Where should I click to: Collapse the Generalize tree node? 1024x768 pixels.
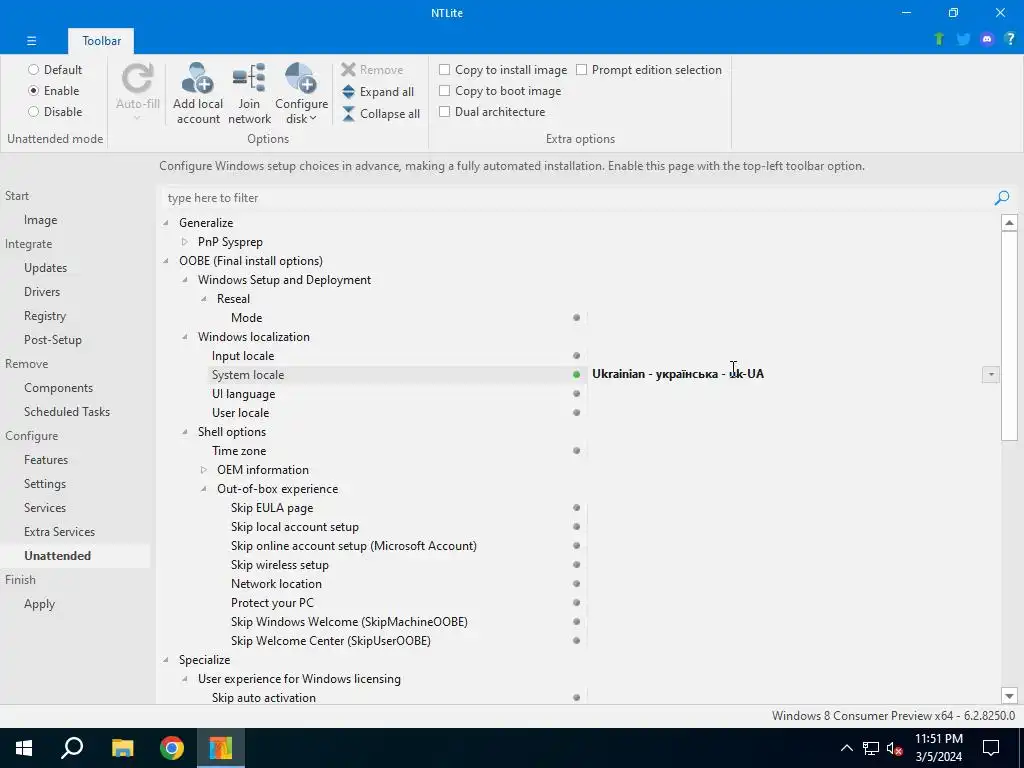click(166, 223)
